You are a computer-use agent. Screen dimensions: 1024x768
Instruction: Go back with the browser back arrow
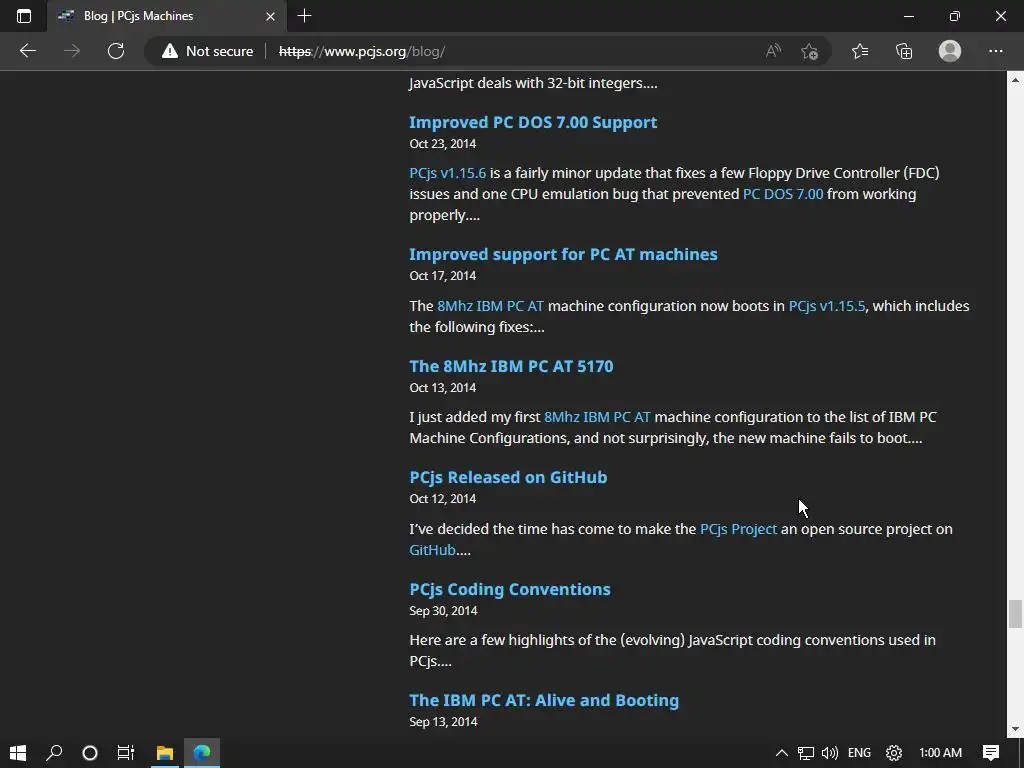tap(27, 51)
